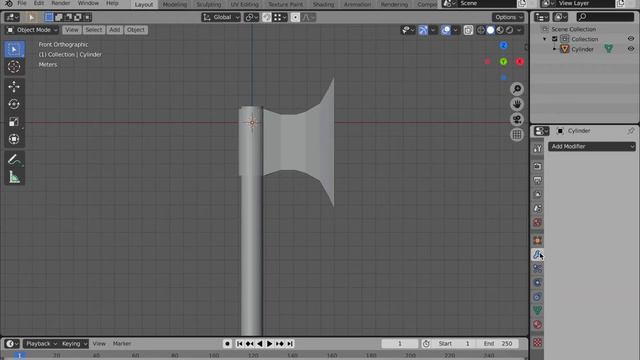Open Physics properties tab
The image size is (640, 360).
pos(538,282)
